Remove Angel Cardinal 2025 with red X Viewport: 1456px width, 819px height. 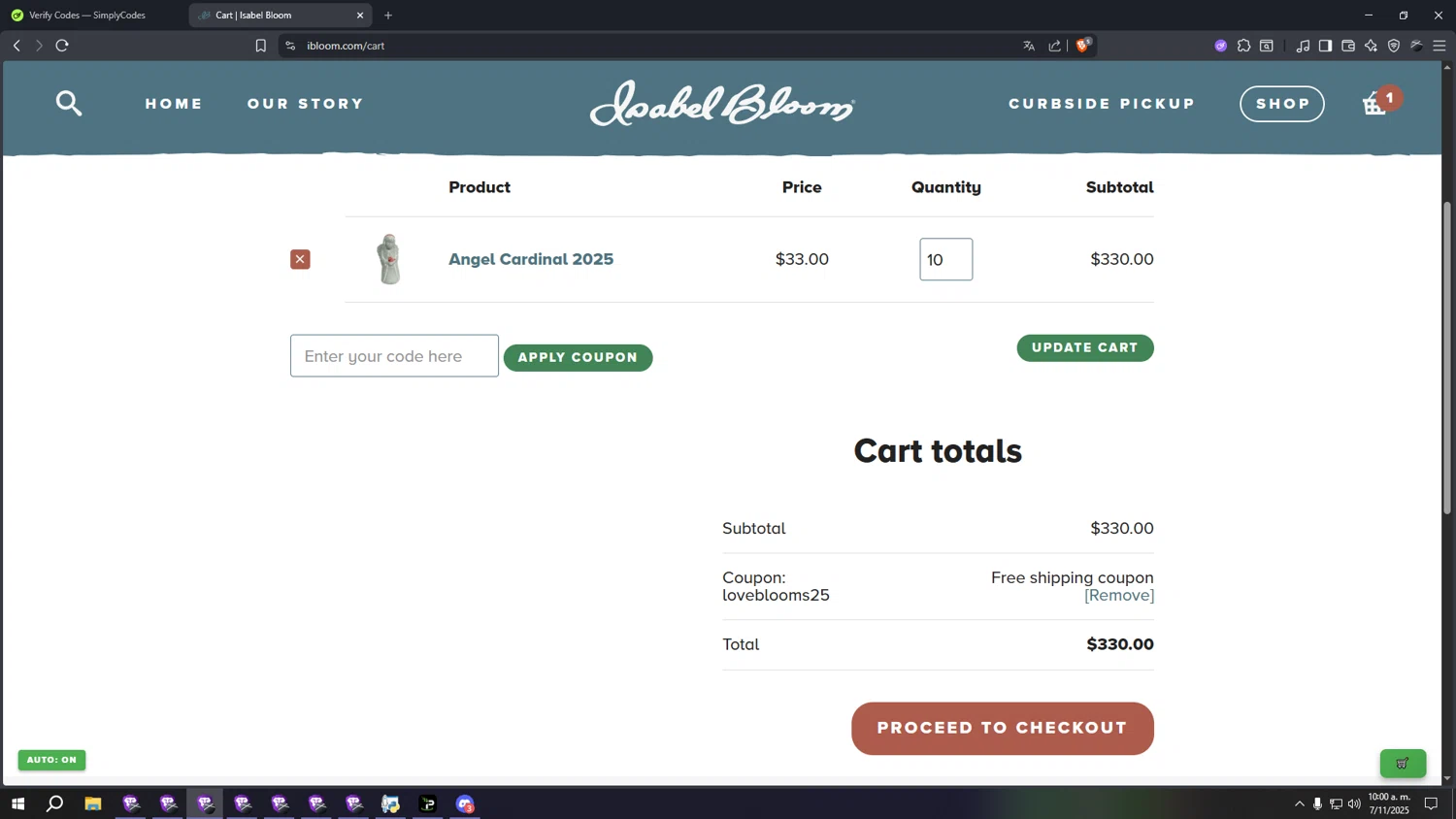click(x=300, y=259)
